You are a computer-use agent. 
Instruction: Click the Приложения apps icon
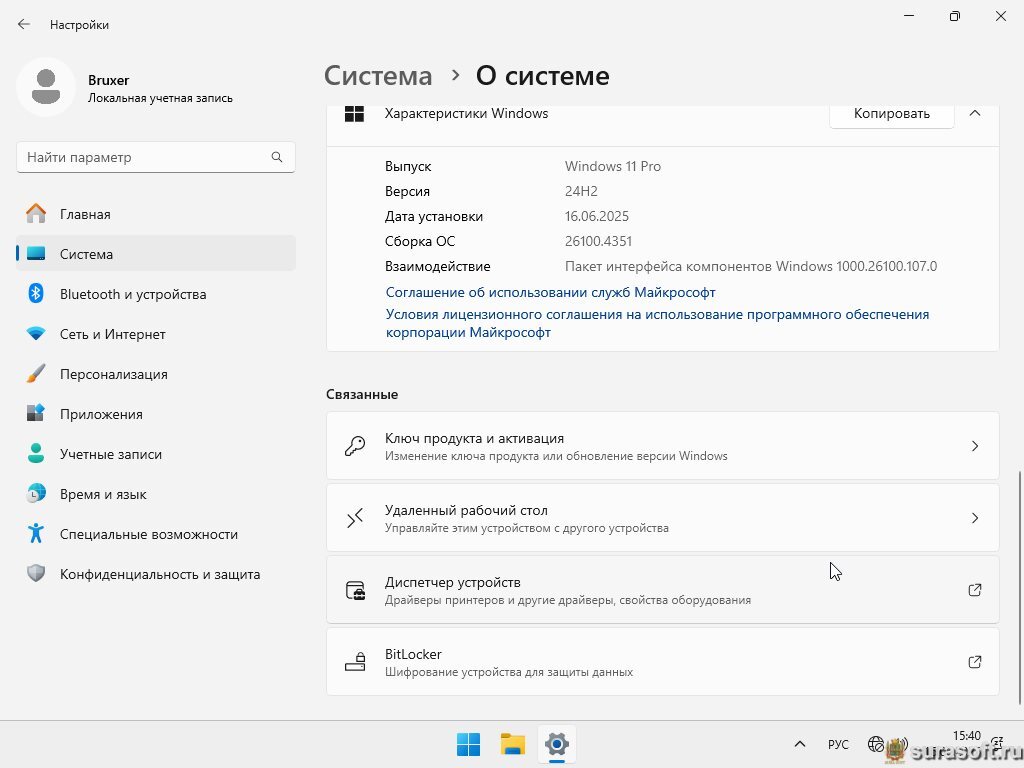pyautogui.click(x=36, y=413)
